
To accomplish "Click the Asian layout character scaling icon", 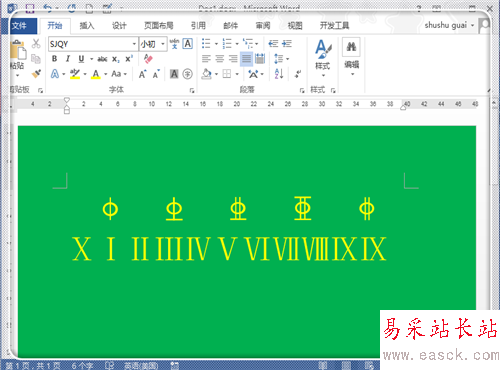I will point(253,74).
